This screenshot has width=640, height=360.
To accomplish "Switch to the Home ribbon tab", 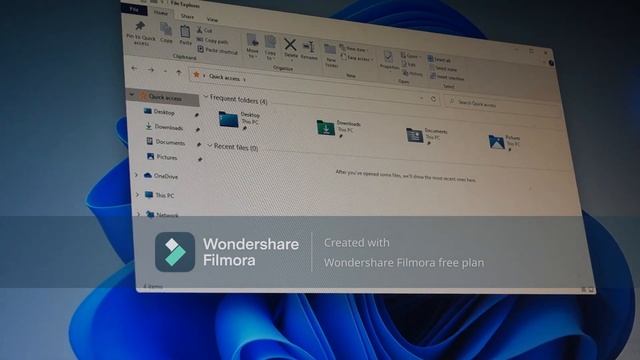I will [161, 13].
